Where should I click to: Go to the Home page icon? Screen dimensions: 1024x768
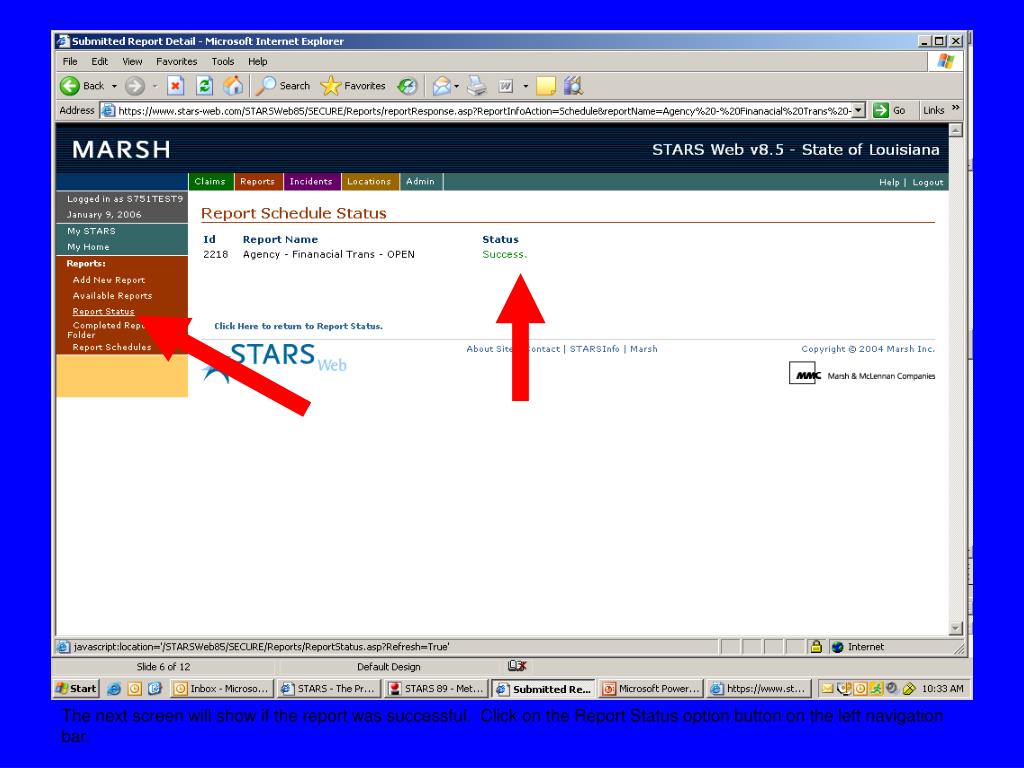tap(233, 86)
